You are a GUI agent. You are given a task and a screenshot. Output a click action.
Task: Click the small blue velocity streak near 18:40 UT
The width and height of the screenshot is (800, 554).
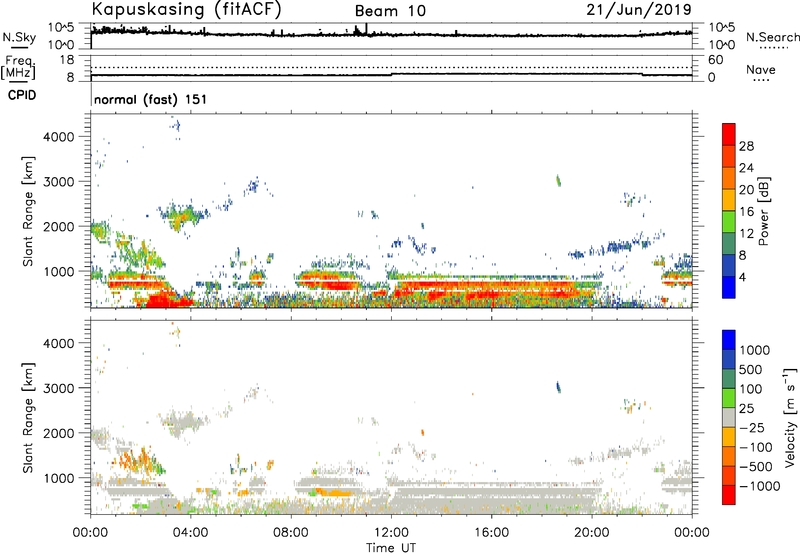558,387
